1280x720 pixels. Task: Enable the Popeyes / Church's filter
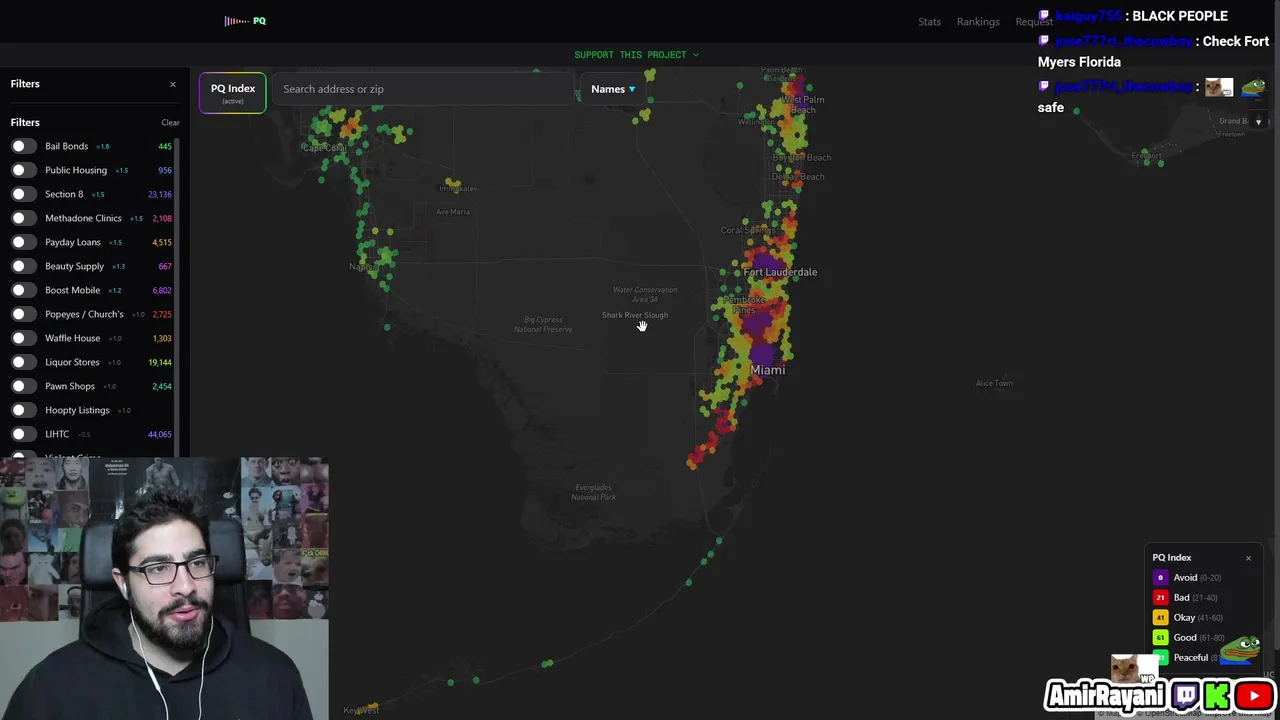tap(23, 314)
